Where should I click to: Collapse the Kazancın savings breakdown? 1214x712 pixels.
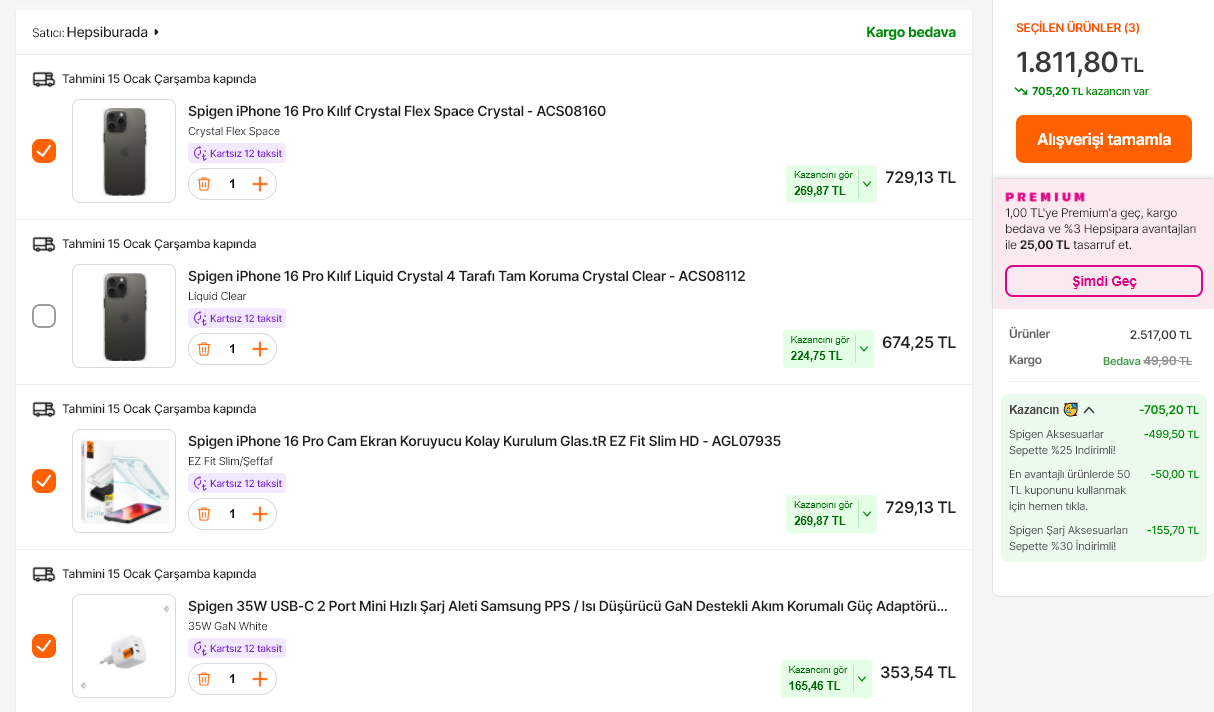[x=1089, y=410]
